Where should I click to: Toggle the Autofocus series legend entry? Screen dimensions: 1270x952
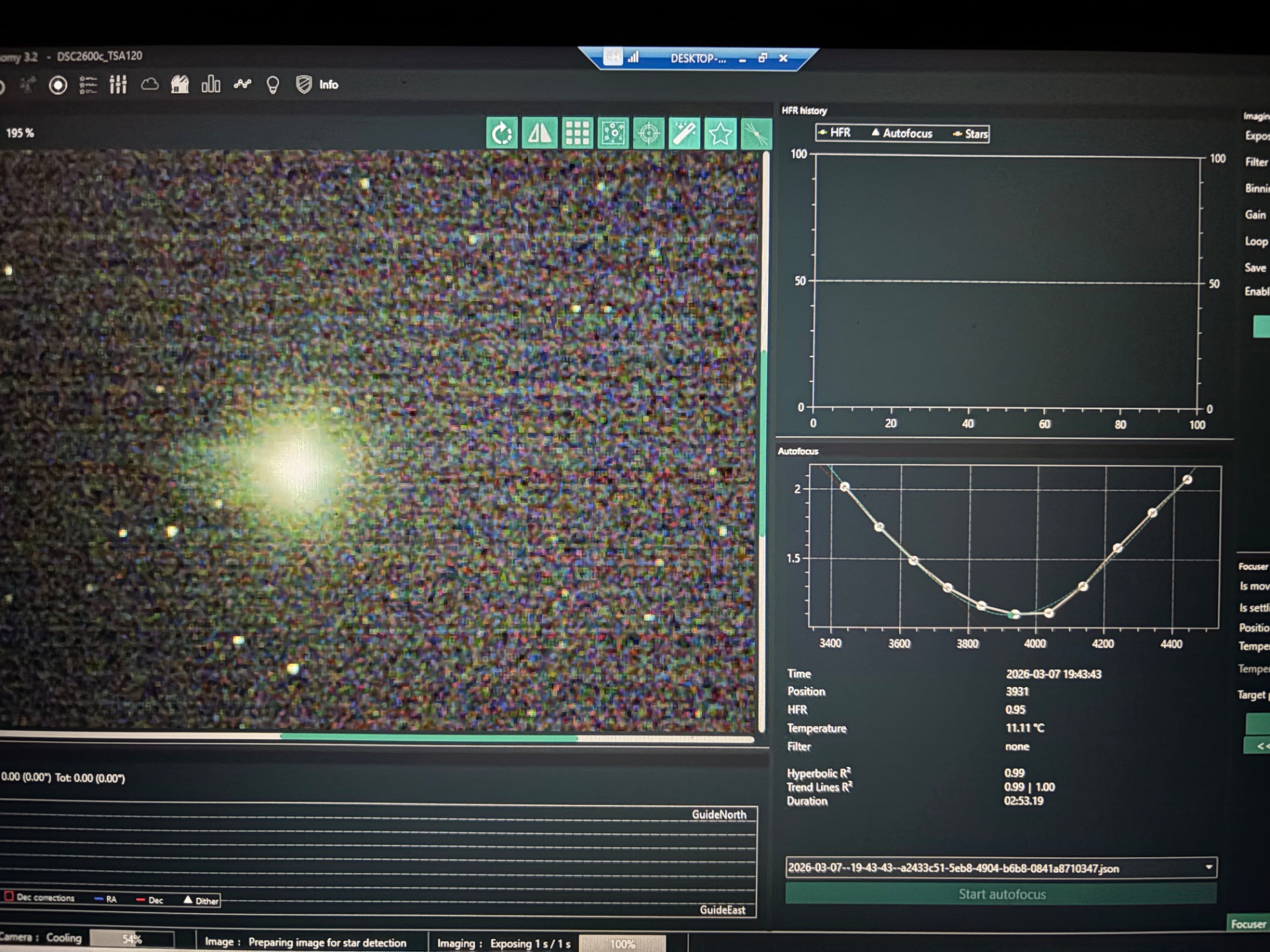click(902, 134)
